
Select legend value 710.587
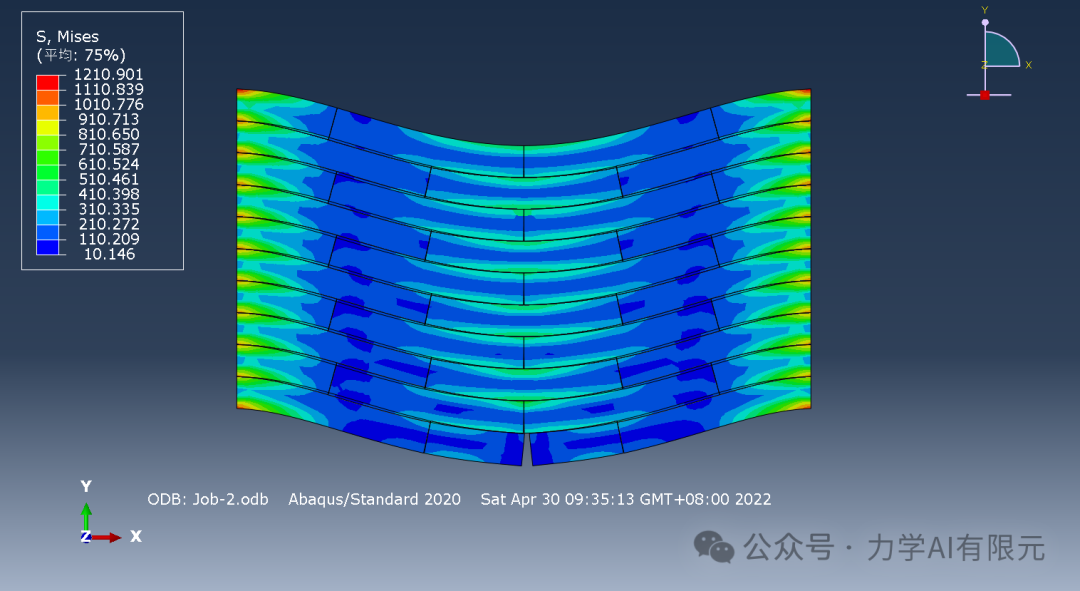click(109, 149)
